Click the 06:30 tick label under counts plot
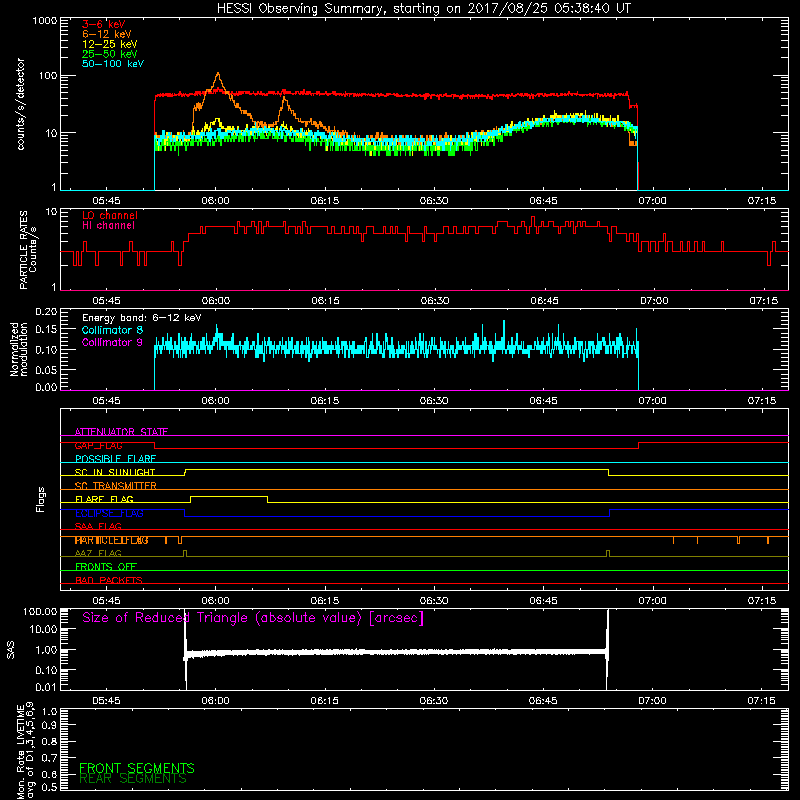 (434, 201)
